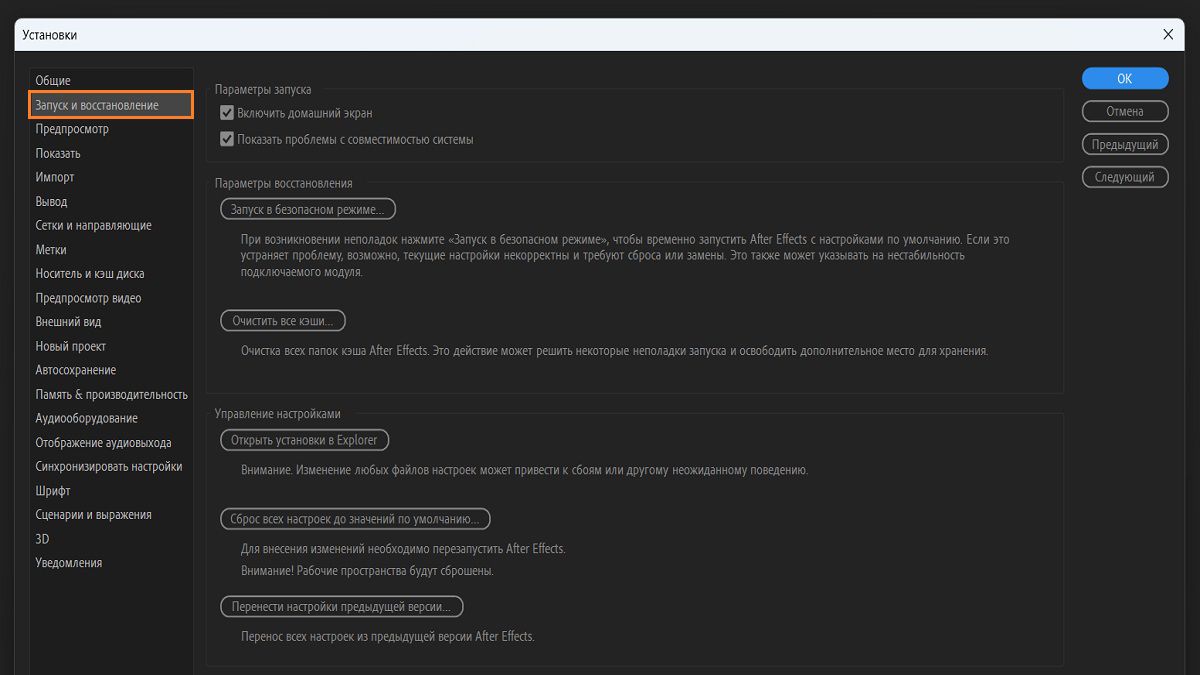Click Сброс всех настроек до значений по умолчанию
This screenshot has height=675, width=1200.
(x=355, y=519)
